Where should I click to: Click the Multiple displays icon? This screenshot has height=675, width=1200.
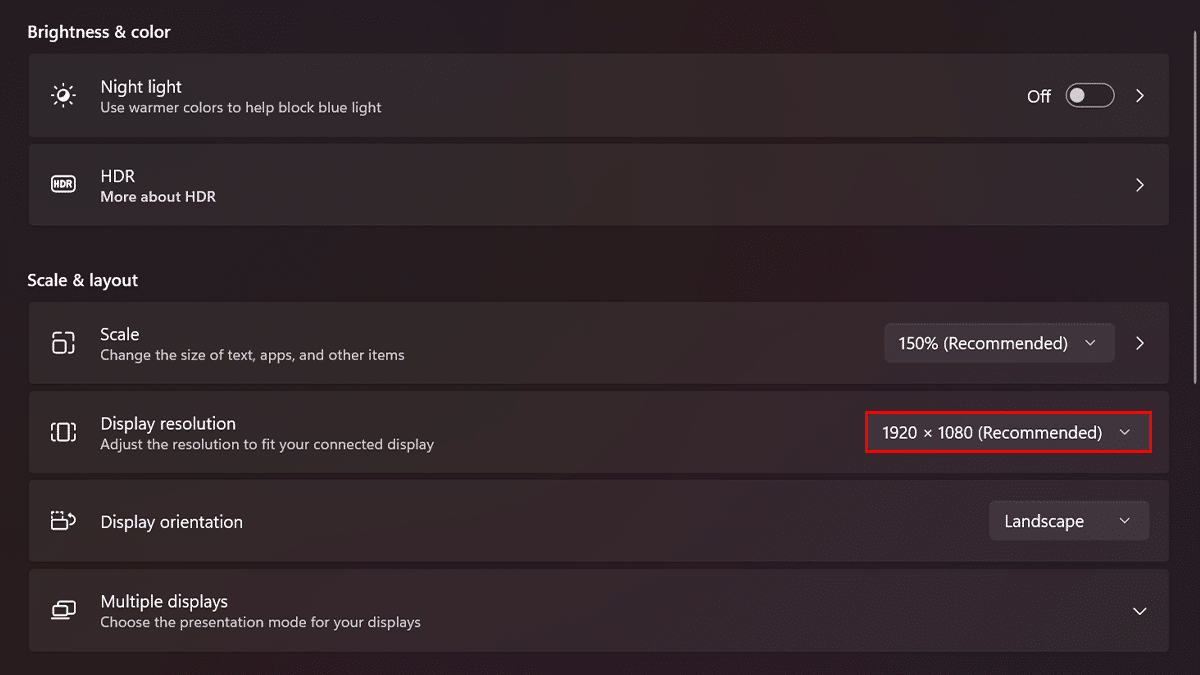[63, 610]
